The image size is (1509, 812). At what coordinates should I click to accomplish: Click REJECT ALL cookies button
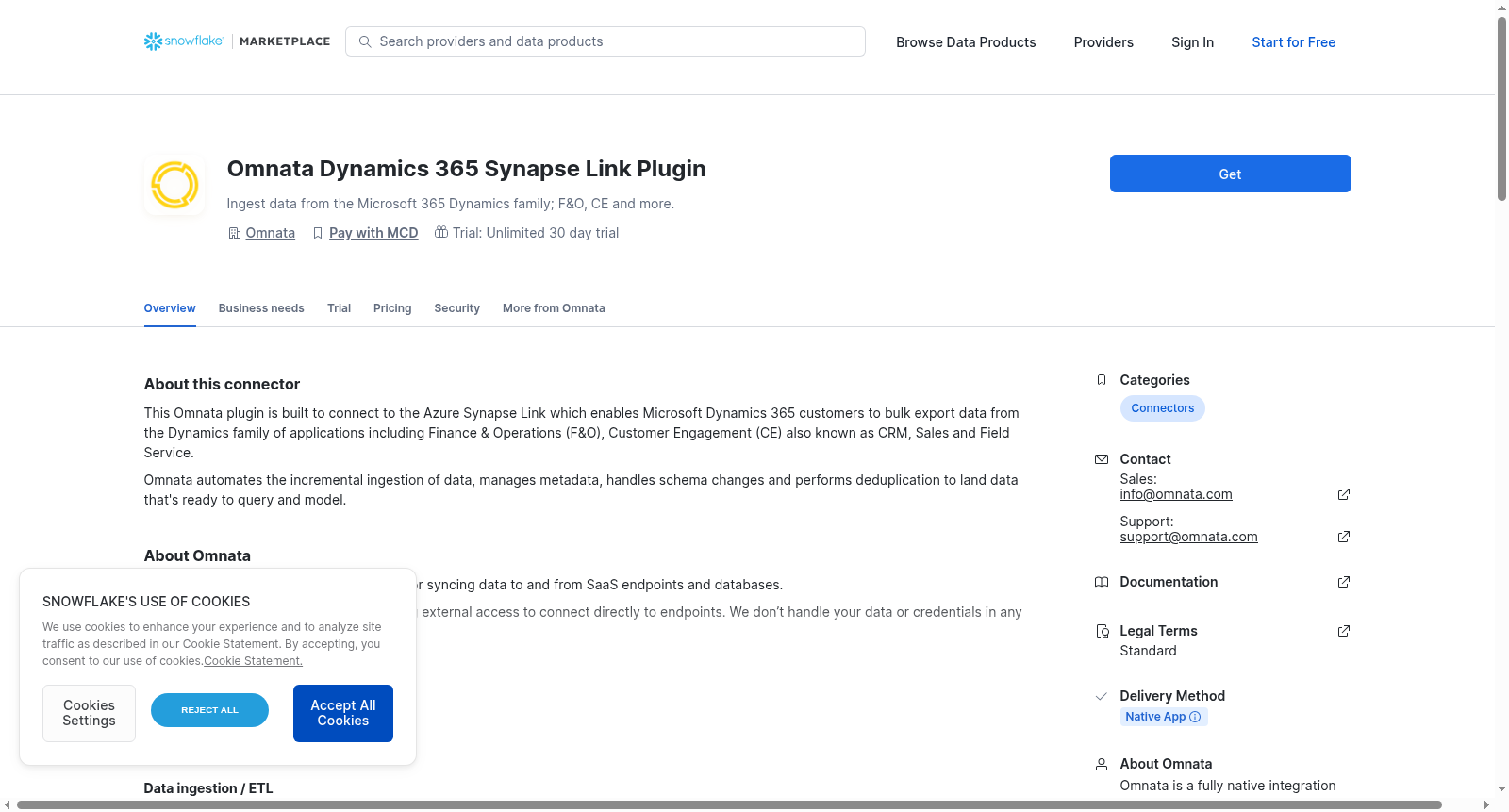point(209,710)
